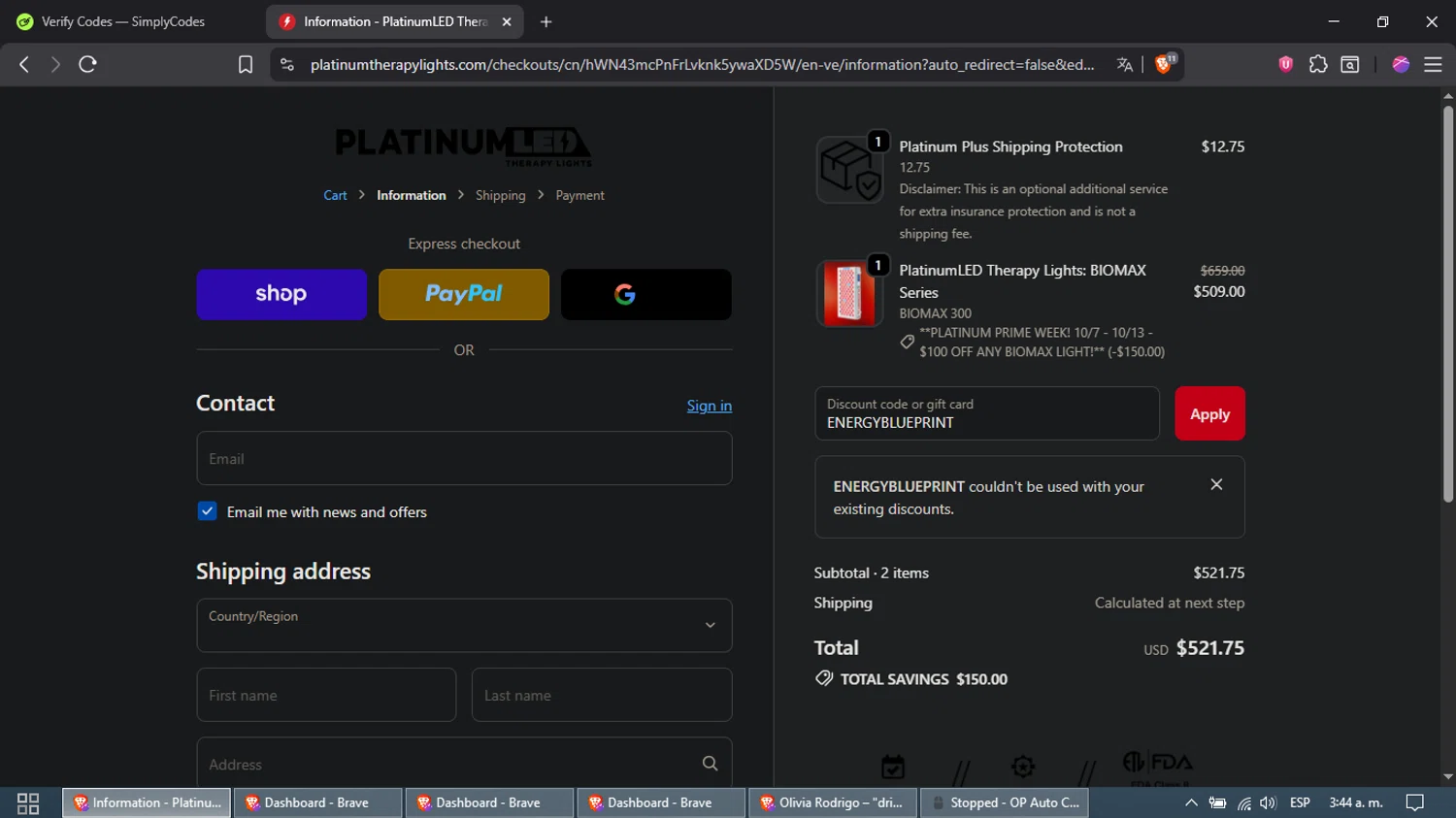This screenshot has width=1456, height=818.
Task: Open the extensions puzzle icon
Action: (x=1318, y=64)
